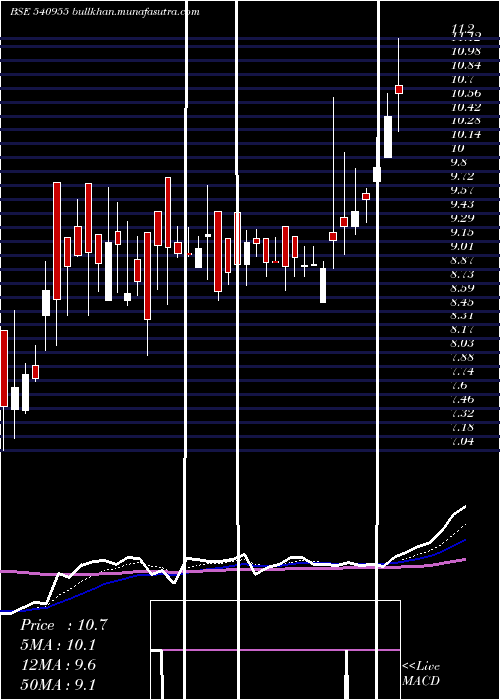
Task: Click the 7.32 price axis label
Action: (x=463, y=413)
